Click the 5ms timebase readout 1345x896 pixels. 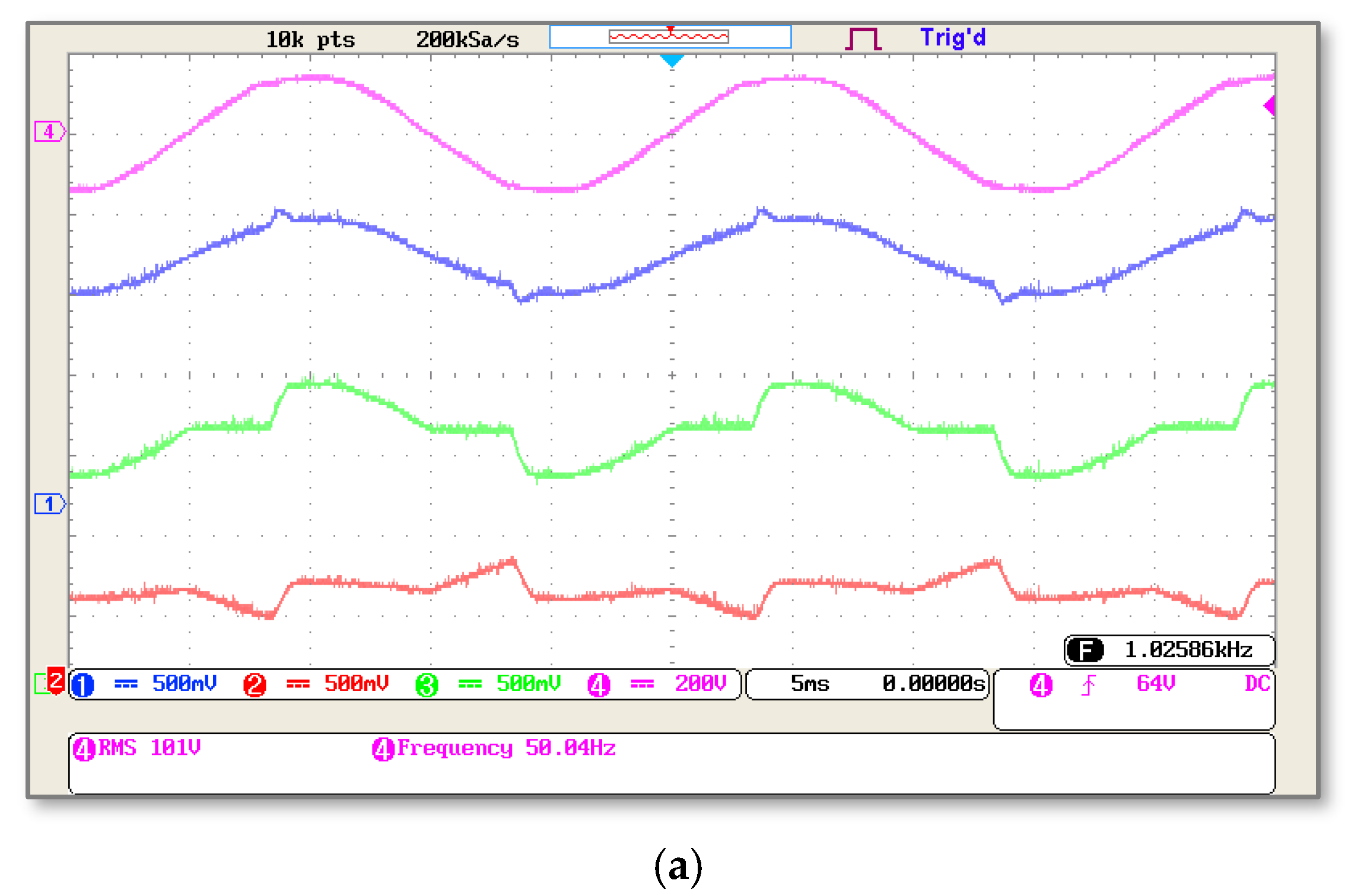[x=809, y=684]
